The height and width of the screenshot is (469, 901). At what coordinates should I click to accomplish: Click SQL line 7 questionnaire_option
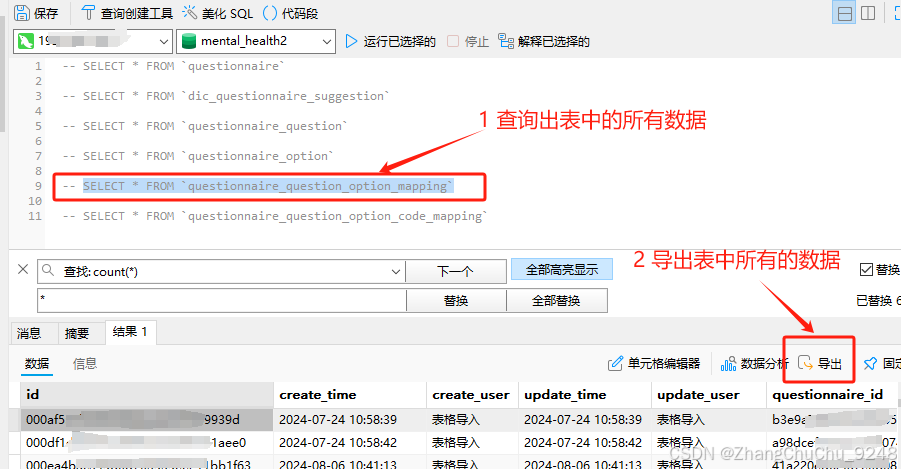coord(198,156)
